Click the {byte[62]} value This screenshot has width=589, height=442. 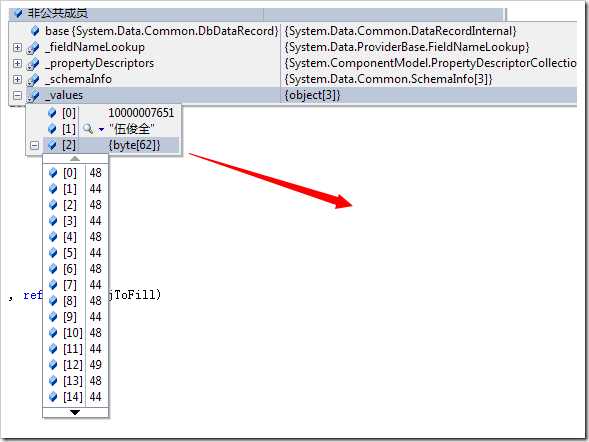tap(134, 145)
